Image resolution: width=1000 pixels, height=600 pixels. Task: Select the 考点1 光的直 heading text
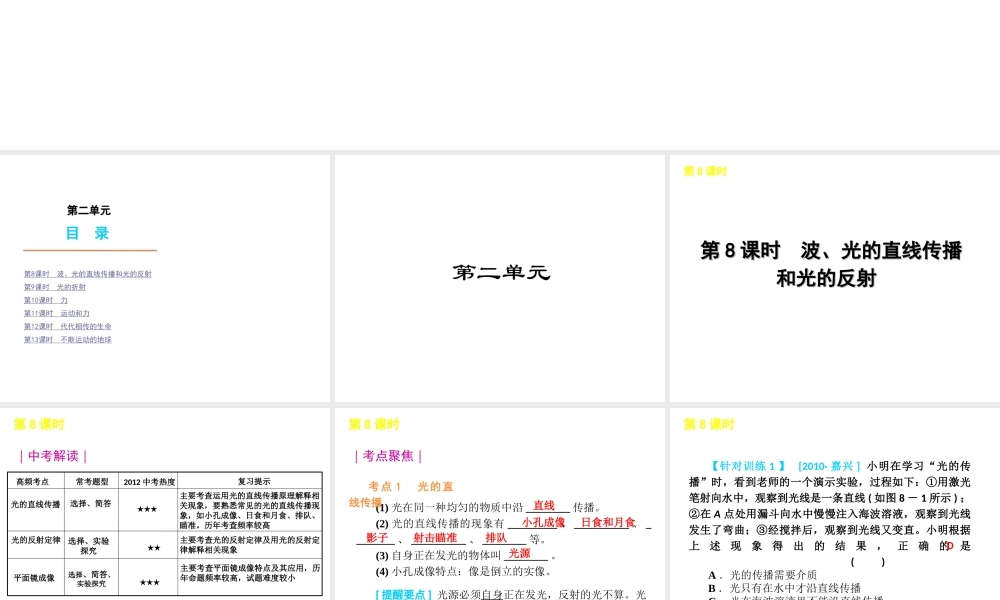[411, 487]
